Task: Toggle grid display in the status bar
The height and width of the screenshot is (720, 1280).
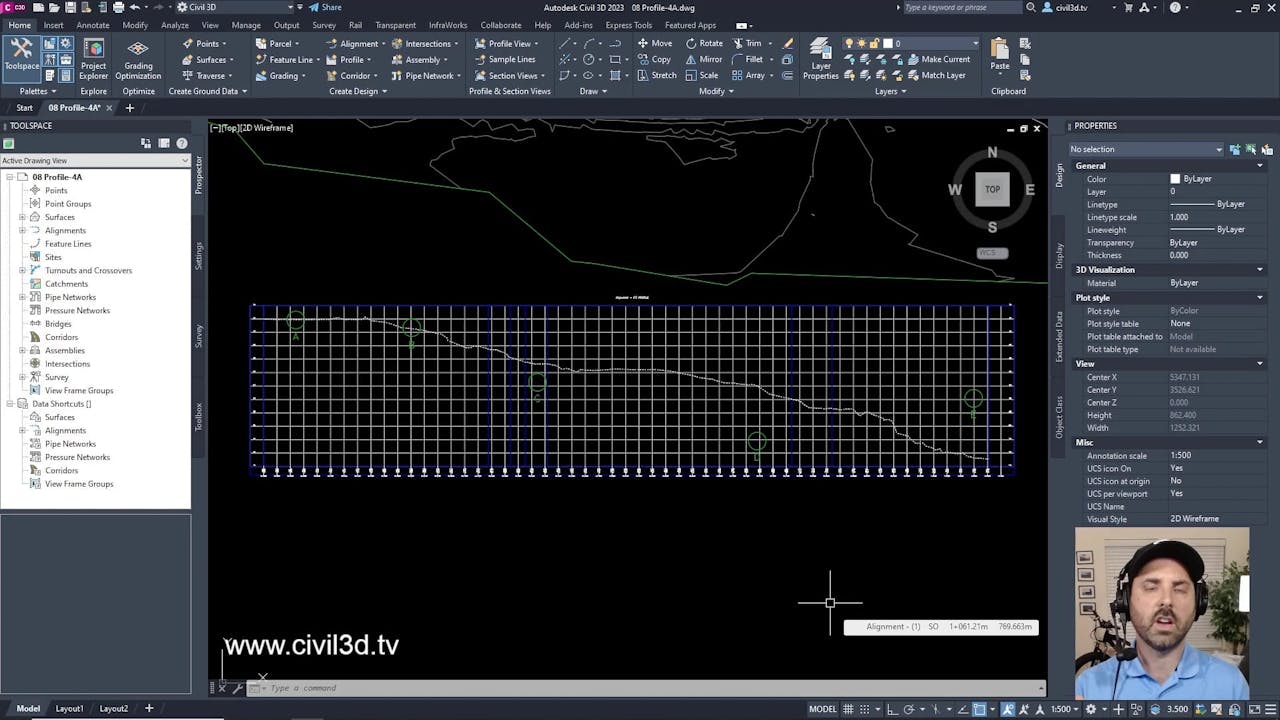Action: (848, 709)
